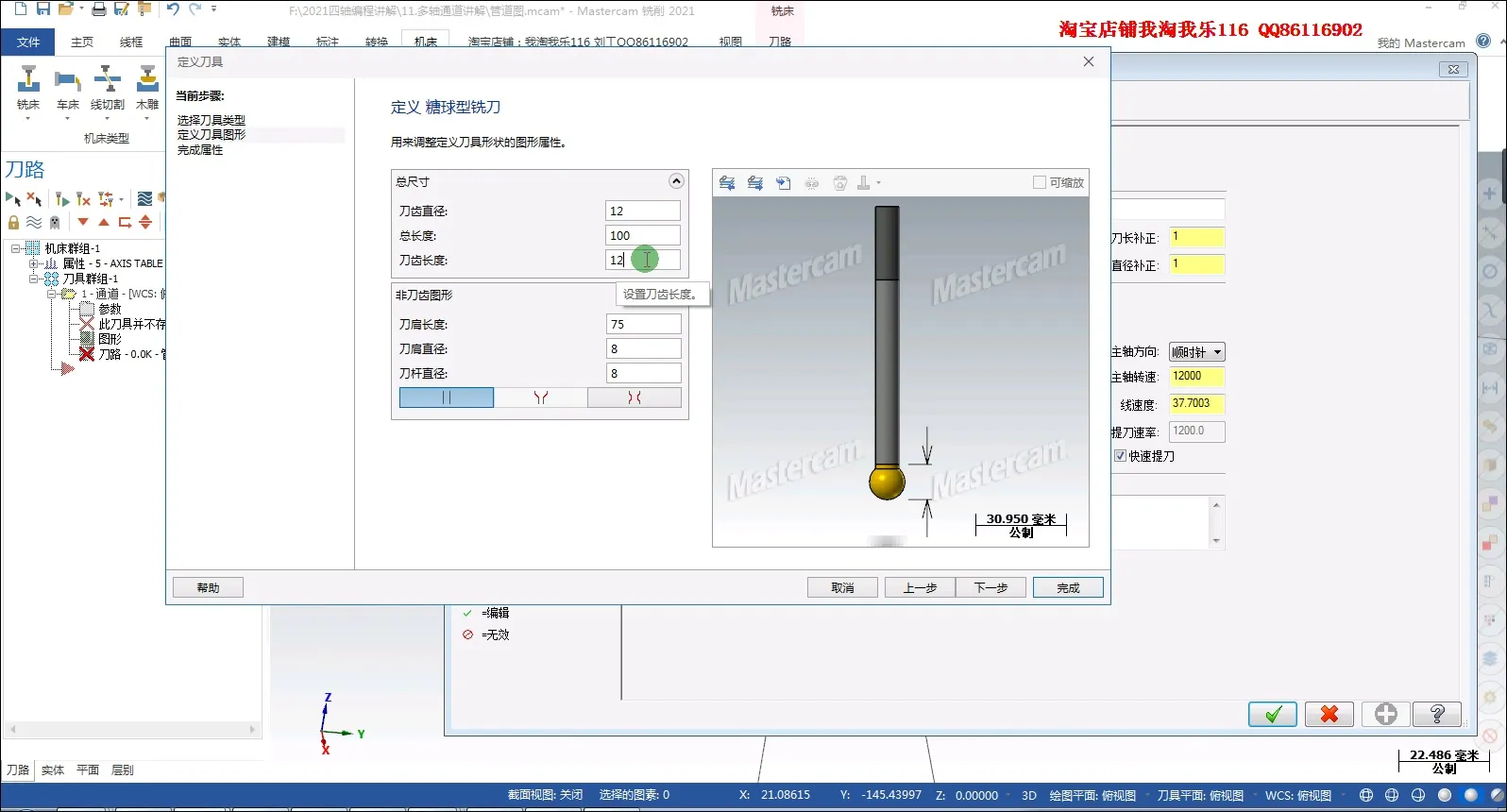The width and height of the screenshot is (1507, 812).
Task: Click the holder display icon in preview toolbar
Action: 863,183
